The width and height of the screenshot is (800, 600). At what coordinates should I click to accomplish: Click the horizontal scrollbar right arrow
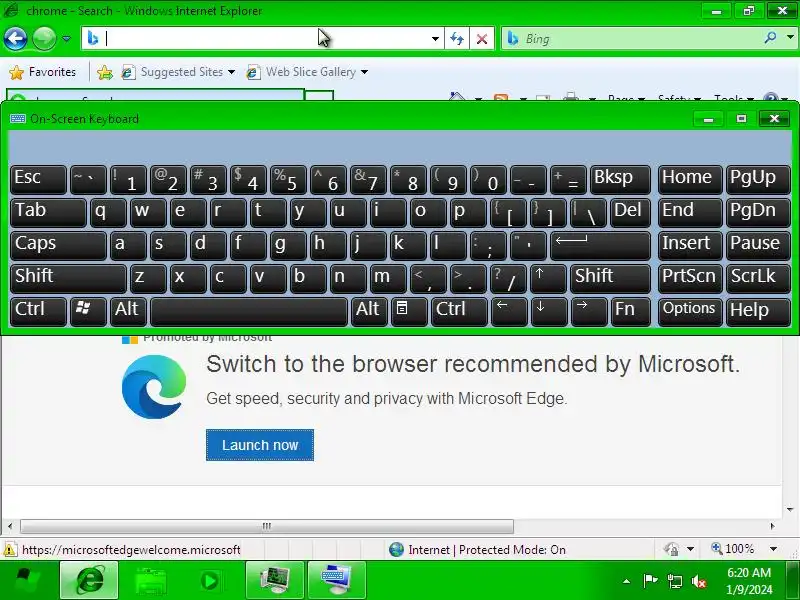tap(772, 526)
